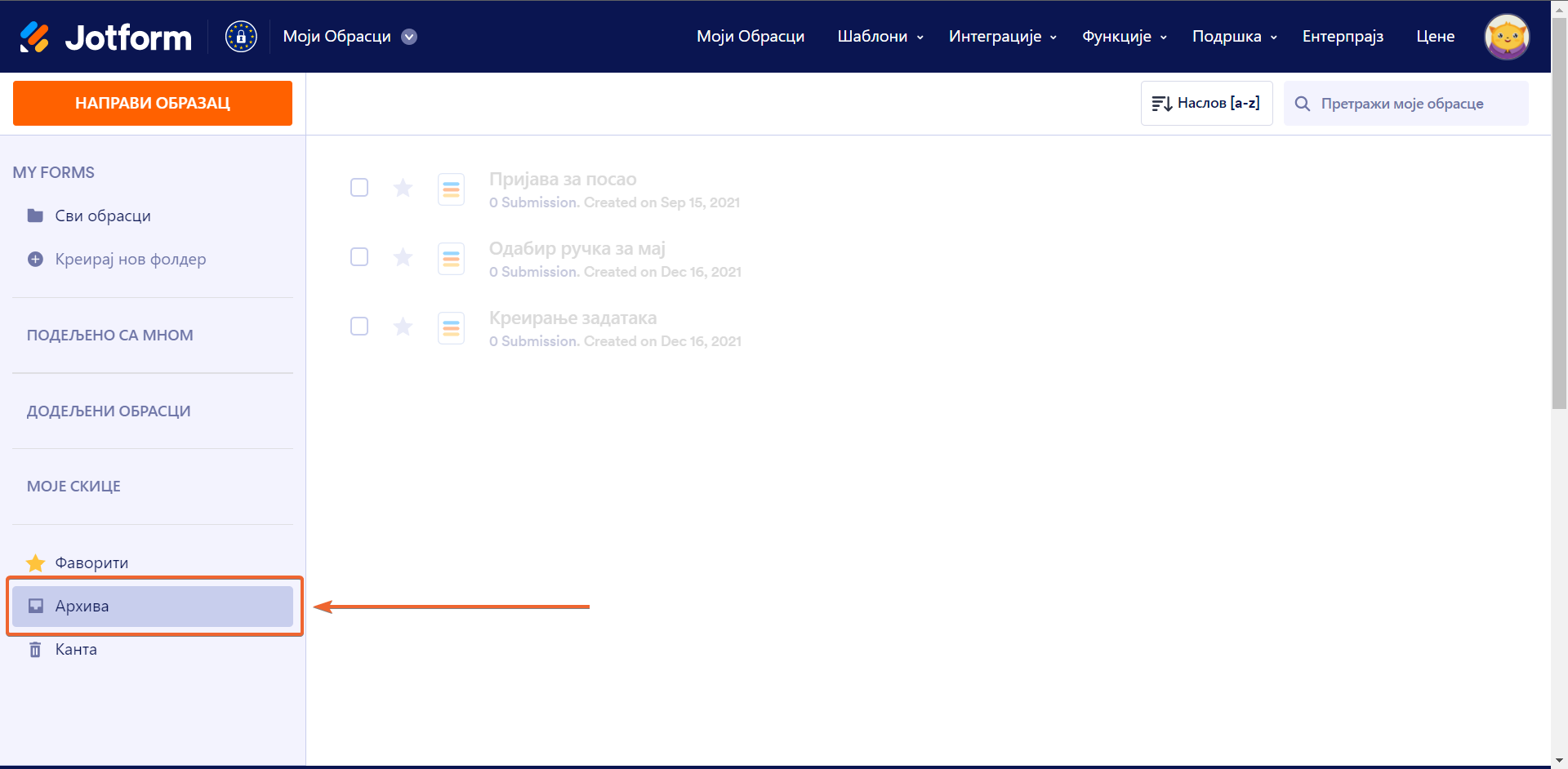
Task: Open Цене in top navigation
Action: (1435, 37)
